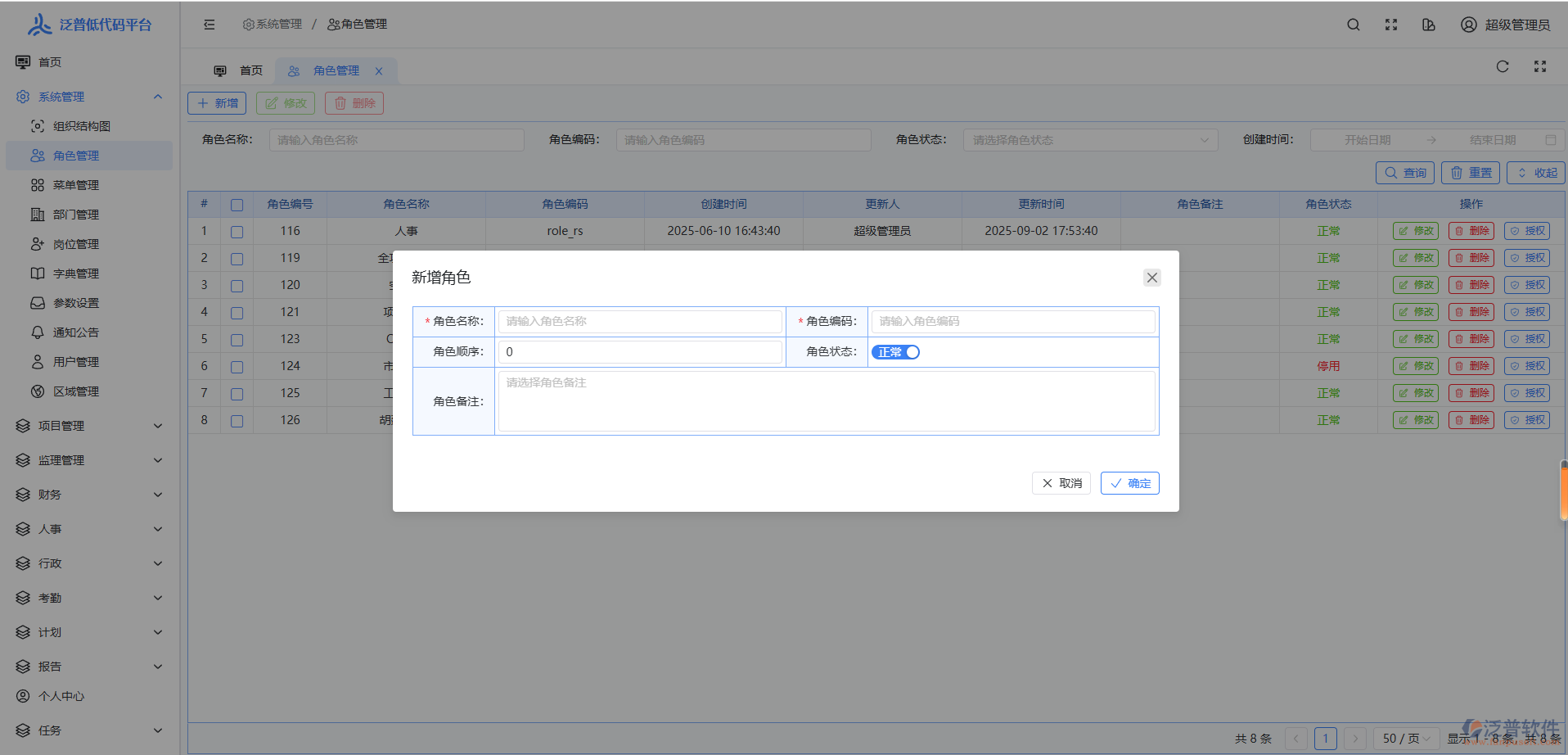Image resolution: width=1568 pixels, height=755 pixels.
Task: Click the 角色名称 input in dialog
Action: point(640,321)
